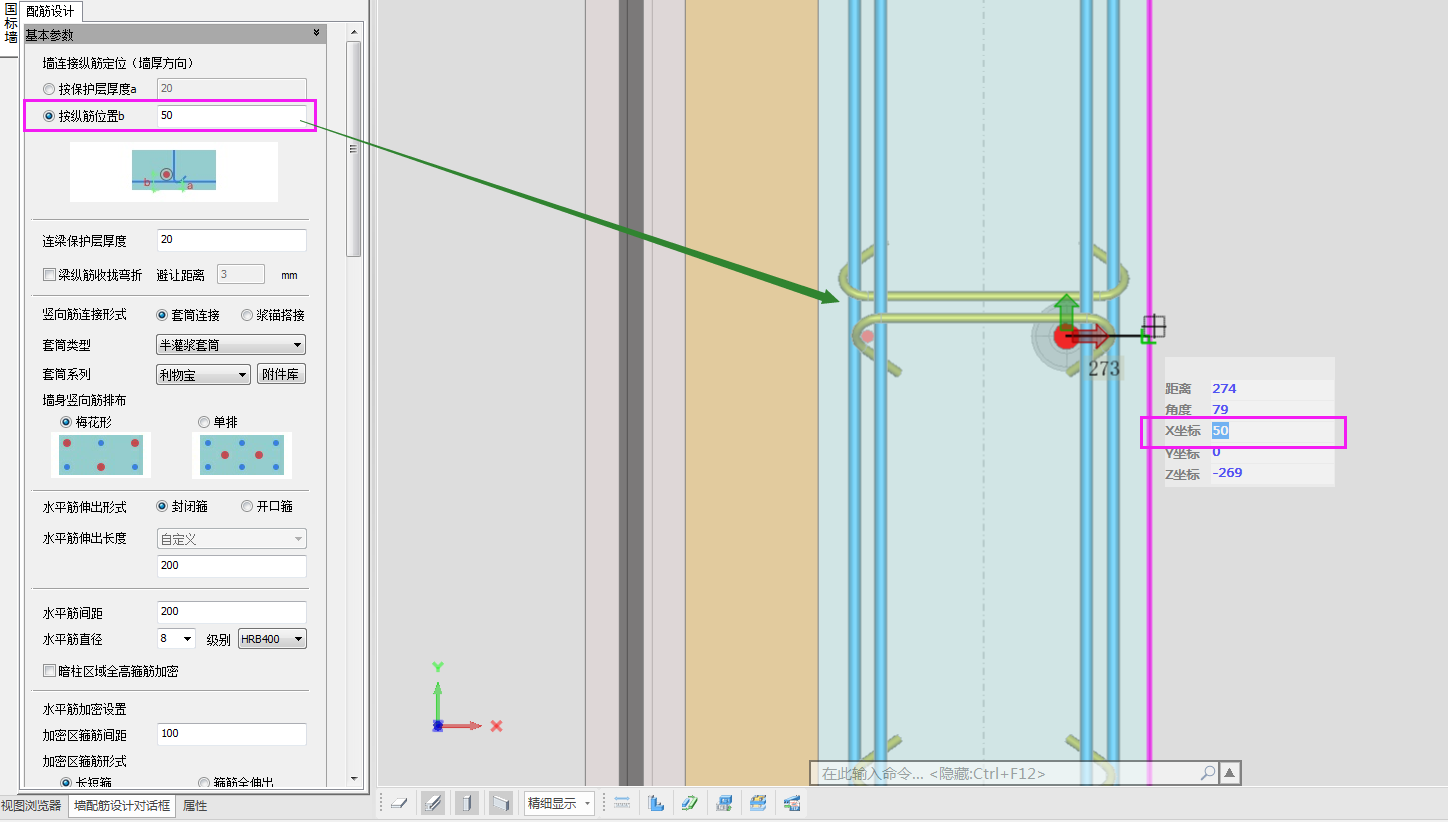Click the search magnifier in command bar

click(x=1207, y=773)
